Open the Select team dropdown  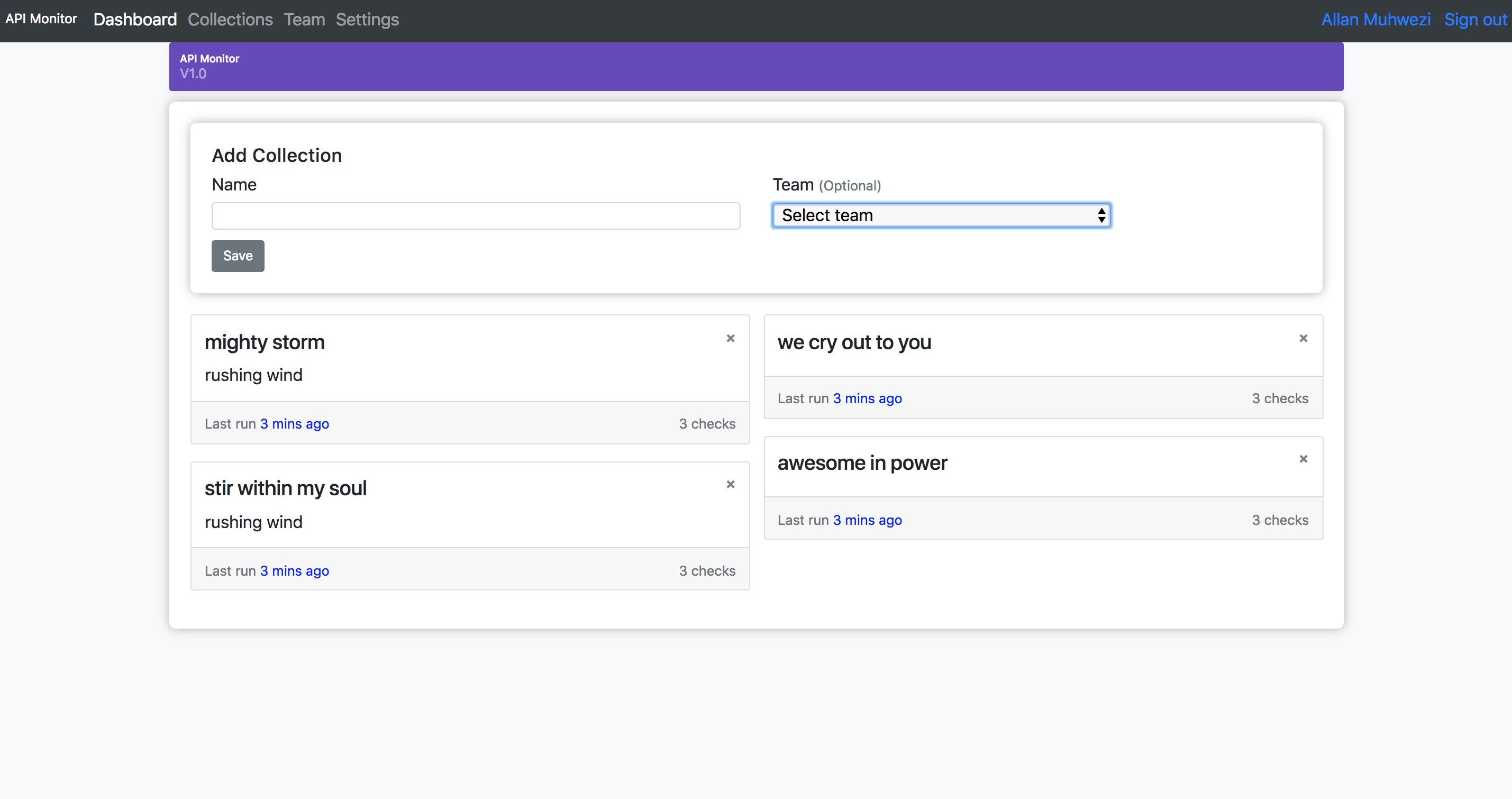(x=941, y=215)
